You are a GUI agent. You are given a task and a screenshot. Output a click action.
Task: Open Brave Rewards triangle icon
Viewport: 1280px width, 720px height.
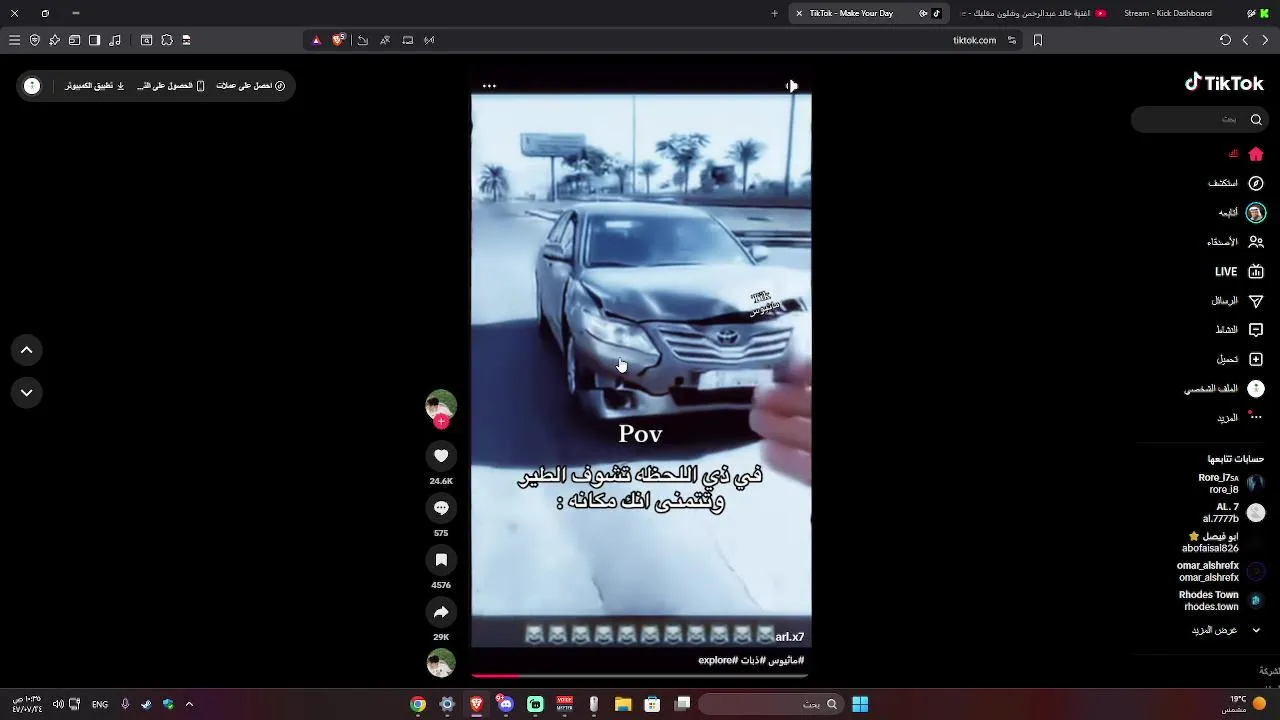[316, 40]
